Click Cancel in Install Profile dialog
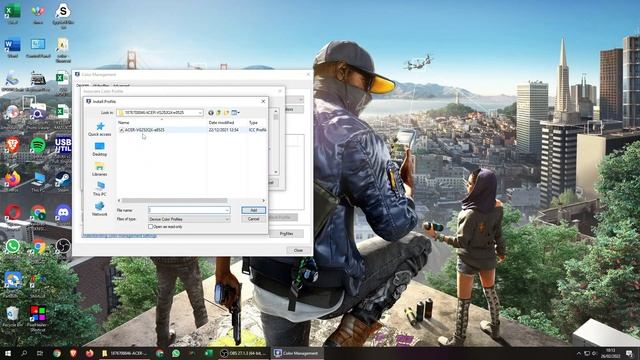 [253, 219]
